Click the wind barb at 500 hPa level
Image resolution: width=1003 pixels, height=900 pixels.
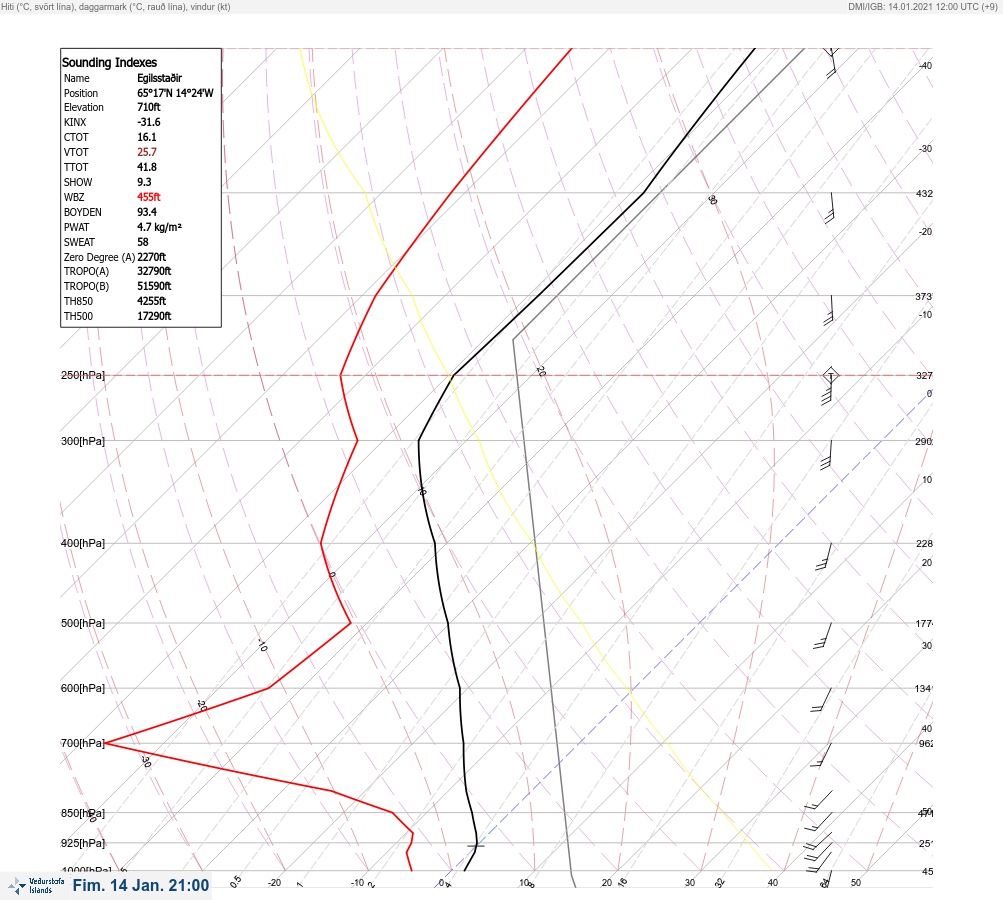point(823,635)
